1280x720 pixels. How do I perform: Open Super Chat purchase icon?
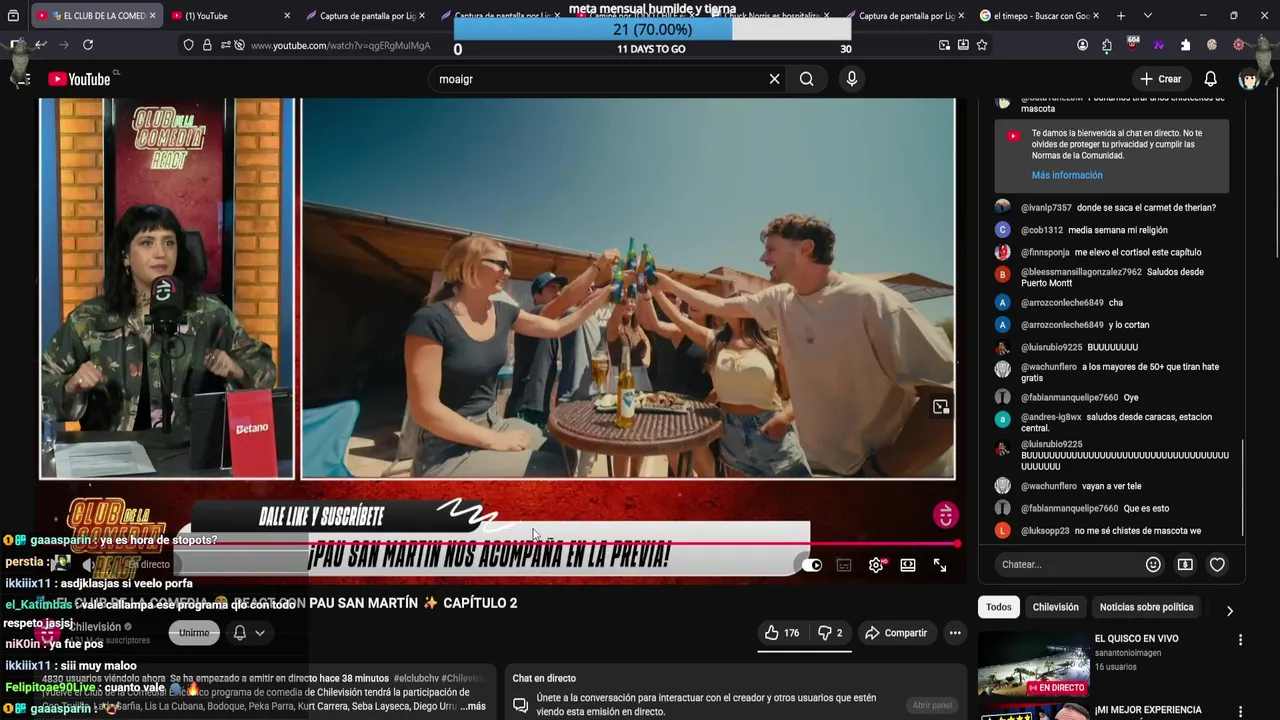1185,564
